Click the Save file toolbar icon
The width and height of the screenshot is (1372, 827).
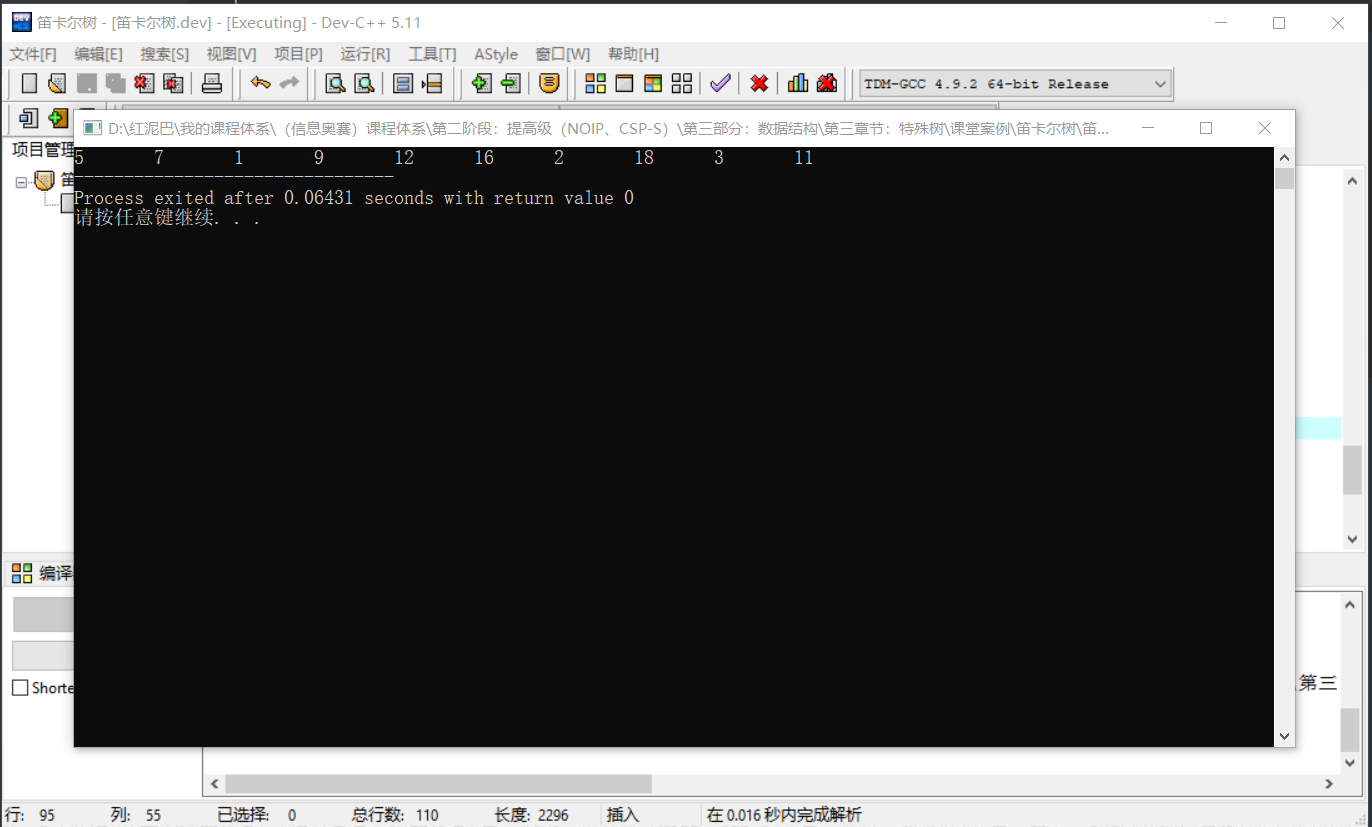coord(87,84)
